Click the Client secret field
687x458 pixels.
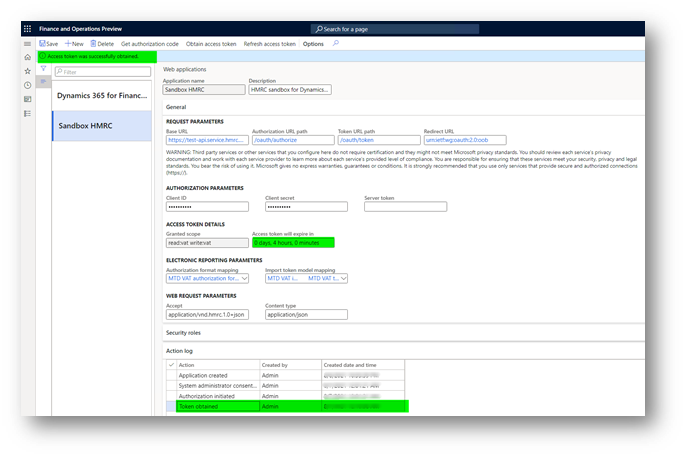[x=306, y=206]
